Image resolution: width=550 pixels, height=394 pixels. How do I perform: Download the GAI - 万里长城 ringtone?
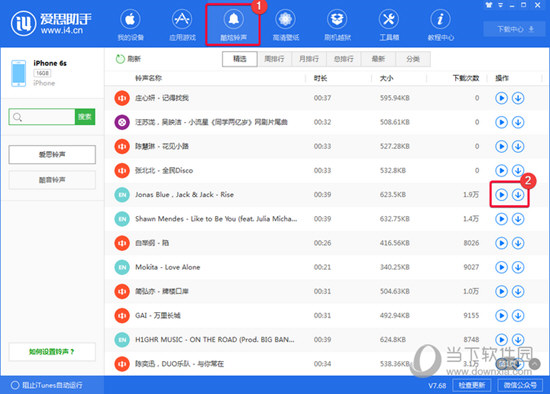pos(518,316)
